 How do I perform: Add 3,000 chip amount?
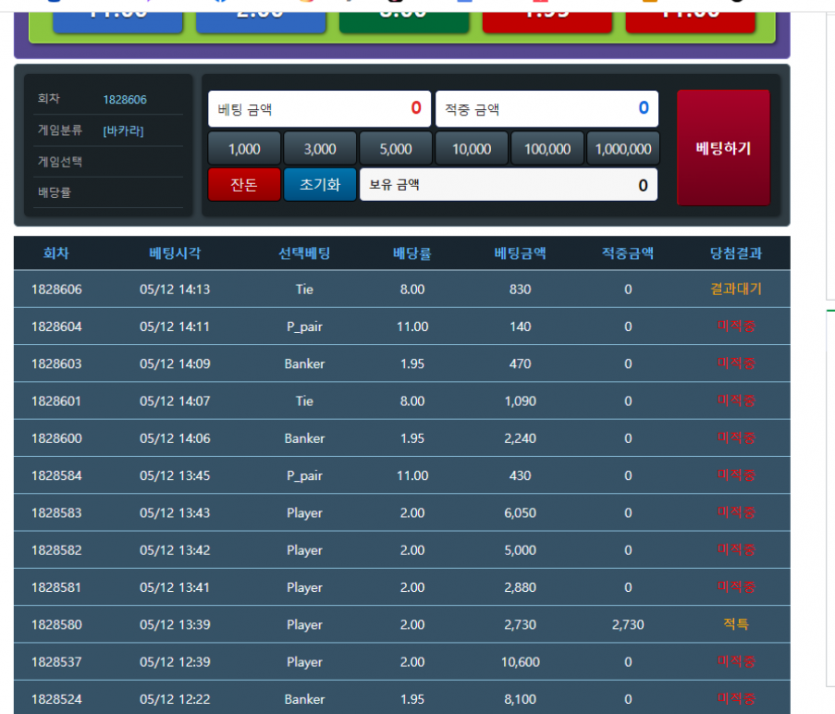tap(320, 149)
